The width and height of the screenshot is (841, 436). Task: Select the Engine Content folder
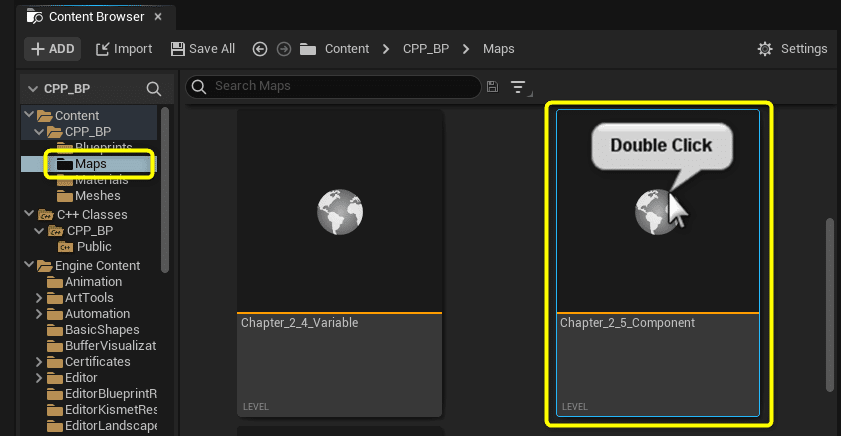(x=88, y=265)
